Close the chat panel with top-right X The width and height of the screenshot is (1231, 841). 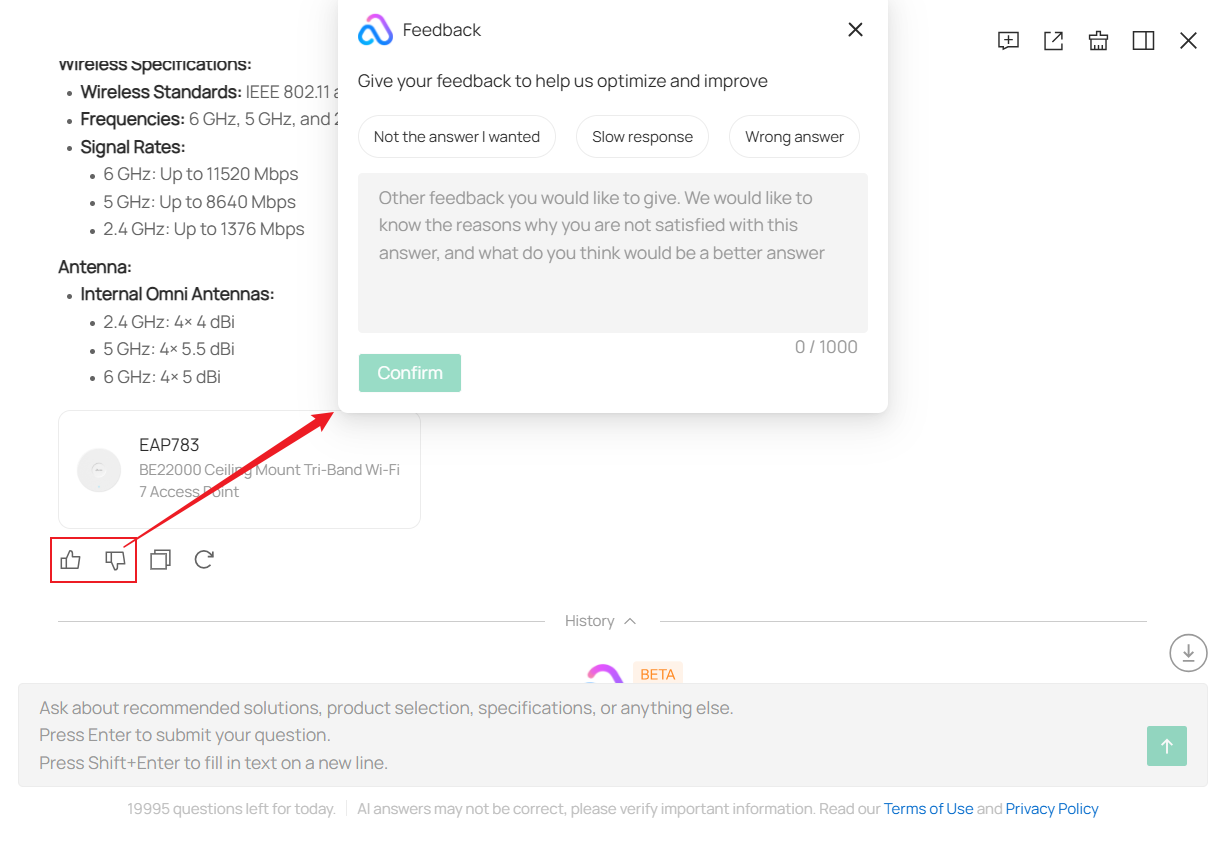pyautogui.click(x=1188, y=41)
